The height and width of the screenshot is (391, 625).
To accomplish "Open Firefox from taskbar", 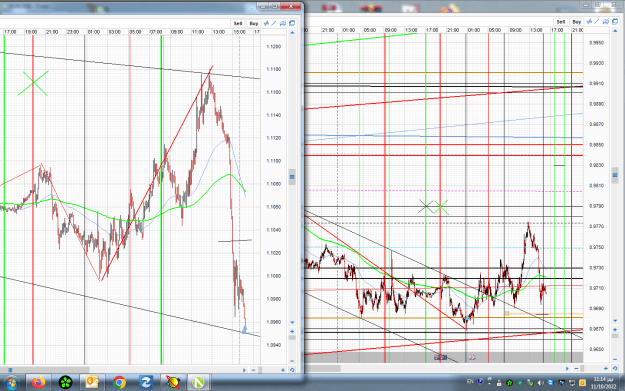I will tap(39, 383).
